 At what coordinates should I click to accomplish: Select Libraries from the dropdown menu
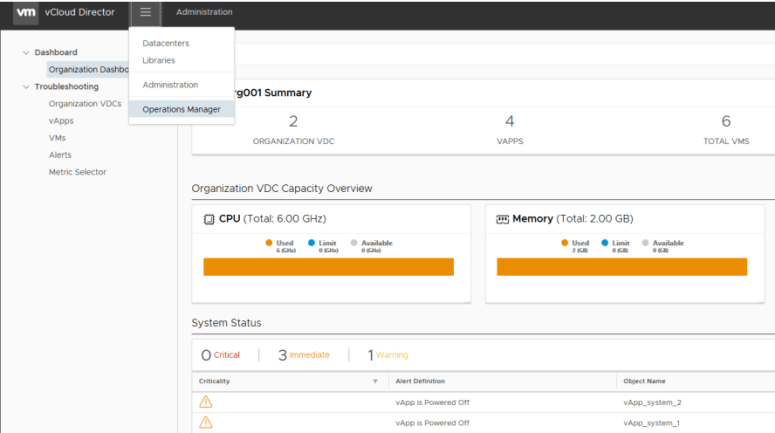click(159, 61)
